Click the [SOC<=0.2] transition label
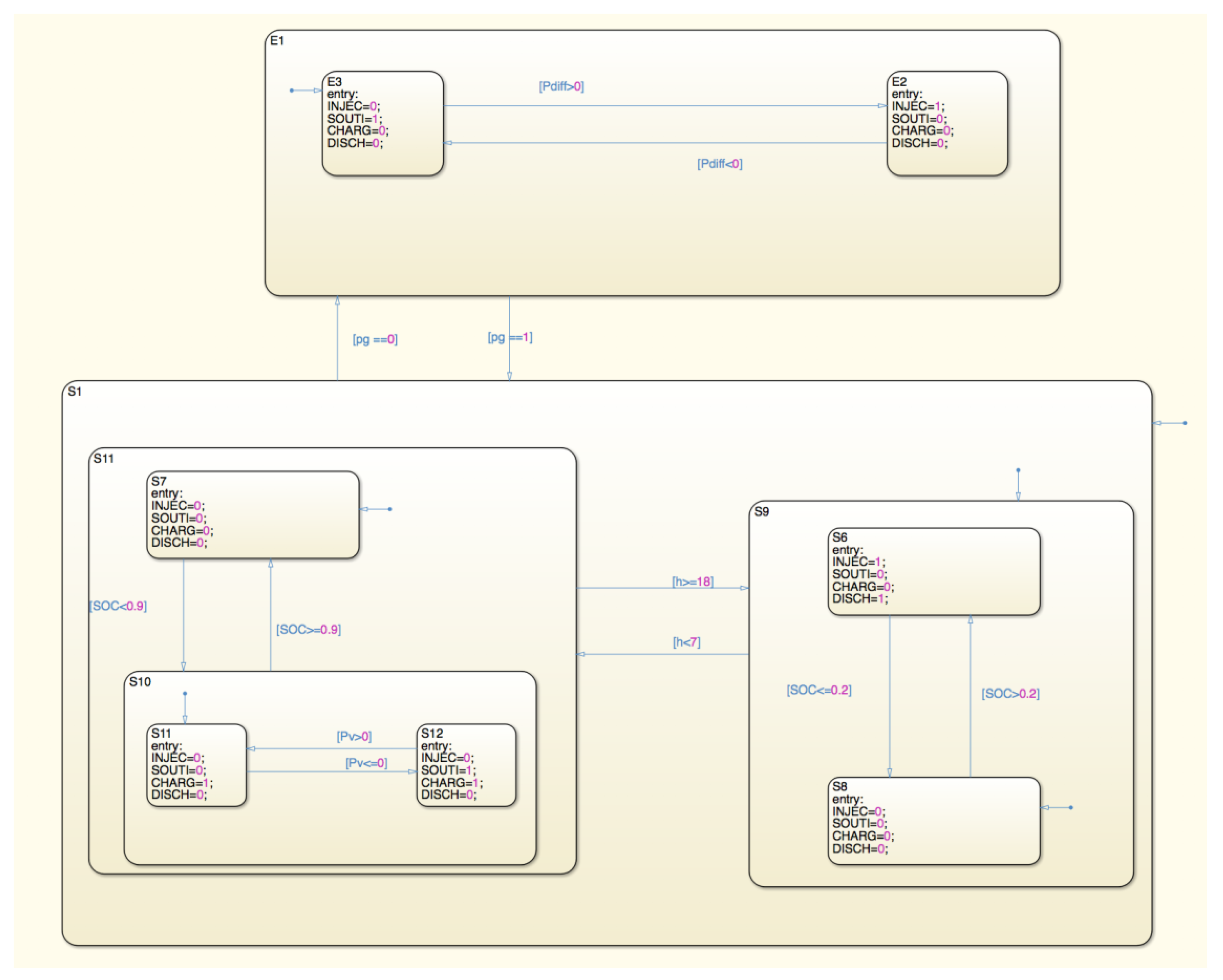1223x980 pixels. point(819,690)
